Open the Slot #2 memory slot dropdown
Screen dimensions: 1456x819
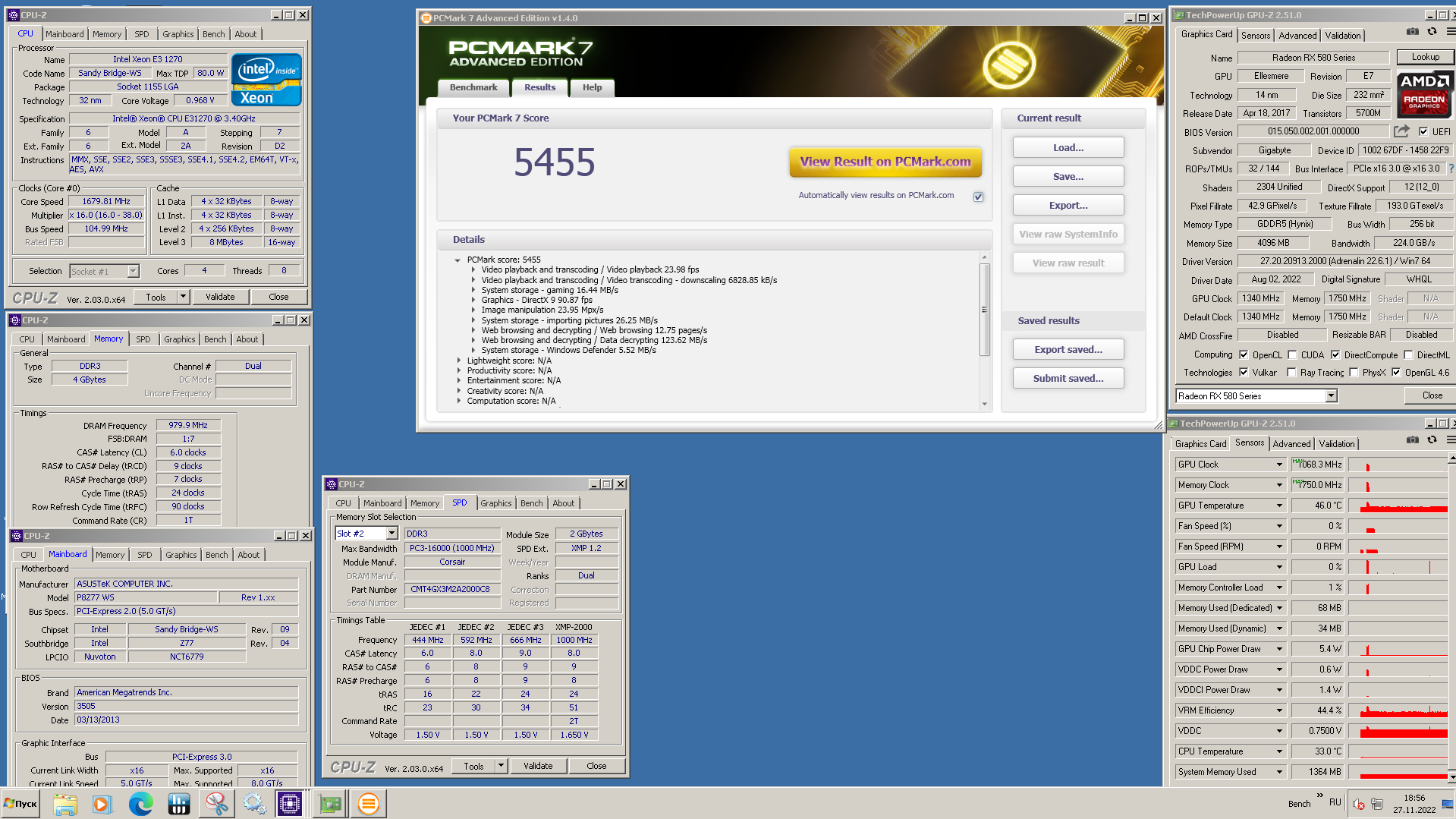[x=392, y=534]
